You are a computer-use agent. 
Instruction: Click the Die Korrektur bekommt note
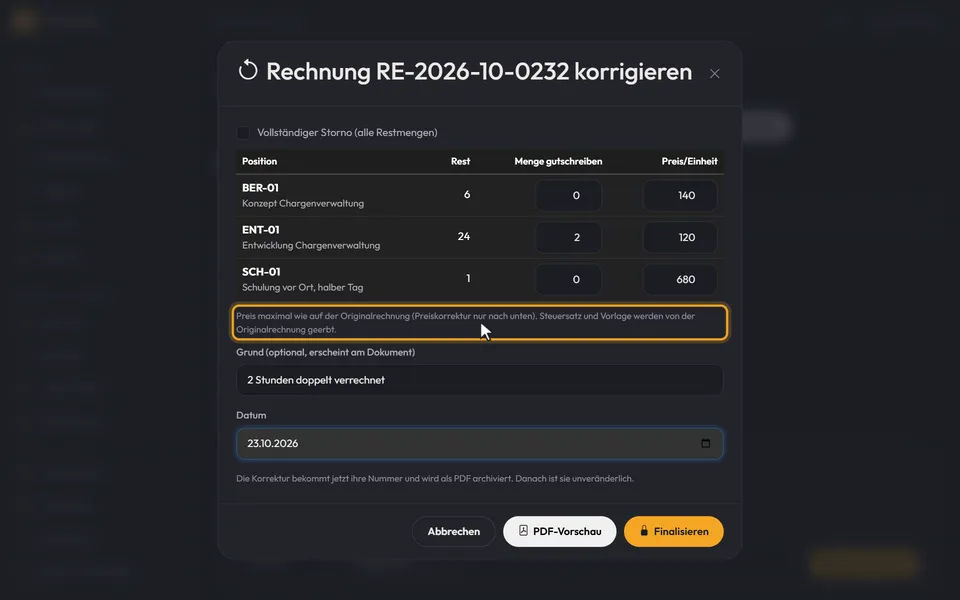point(435,479)
